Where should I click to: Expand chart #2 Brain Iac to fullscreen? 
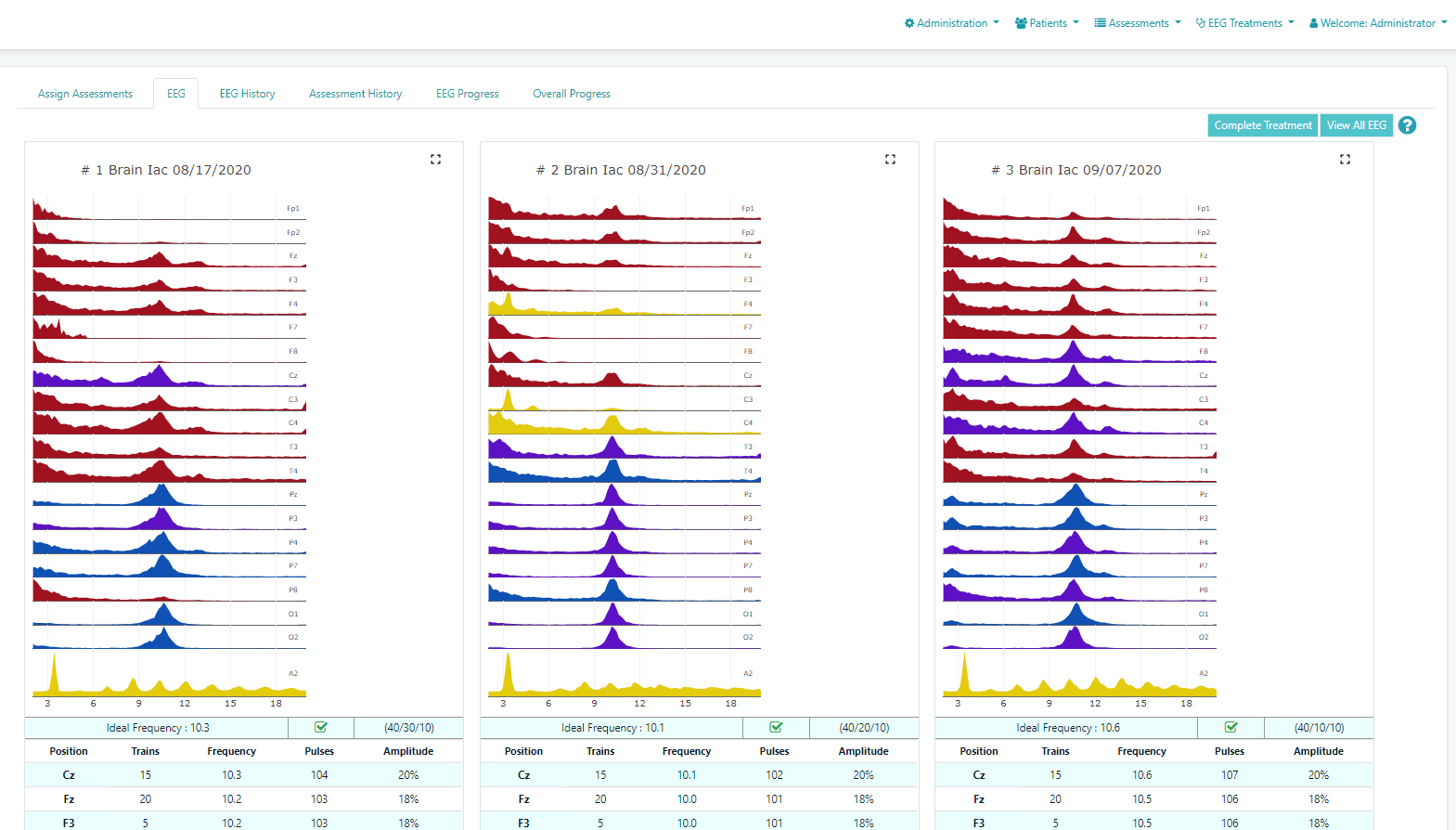pyautogui.click(x=890, y=160)
